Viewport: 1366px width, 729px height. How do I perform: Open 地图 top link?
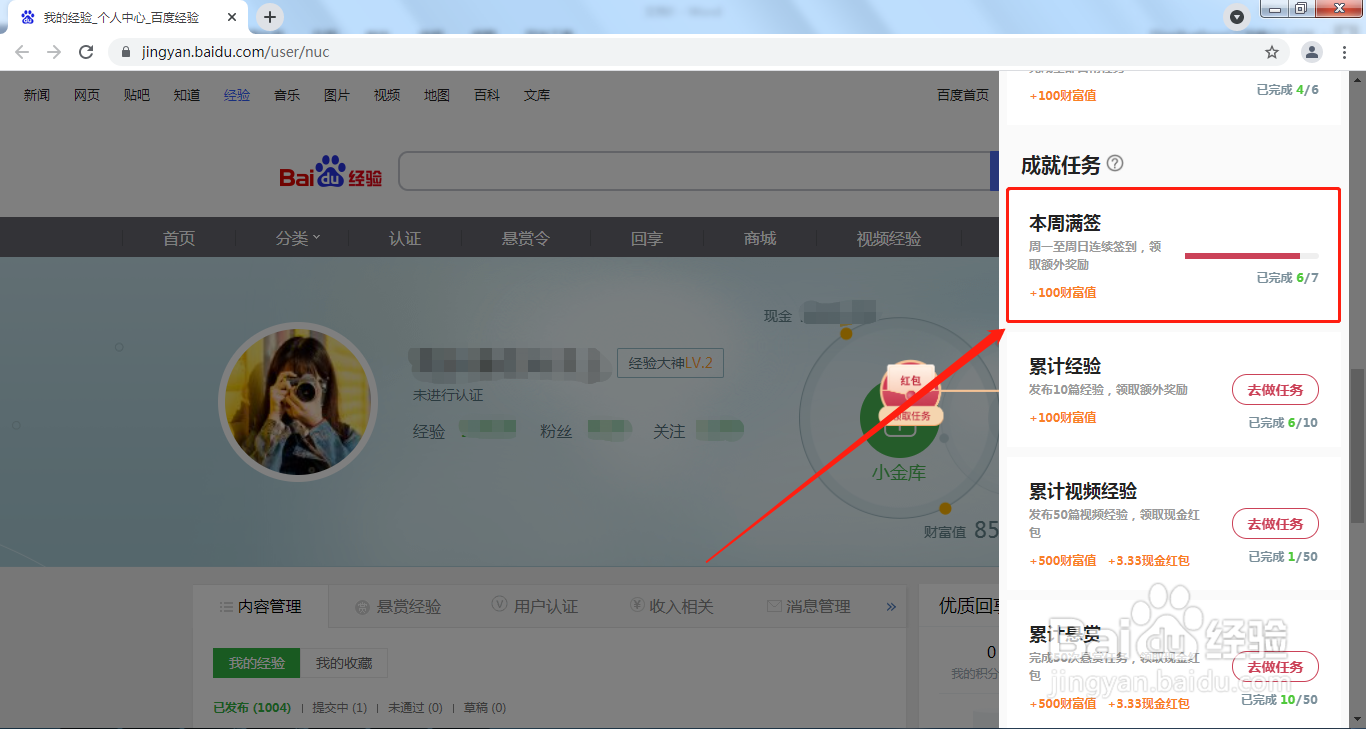437,95
